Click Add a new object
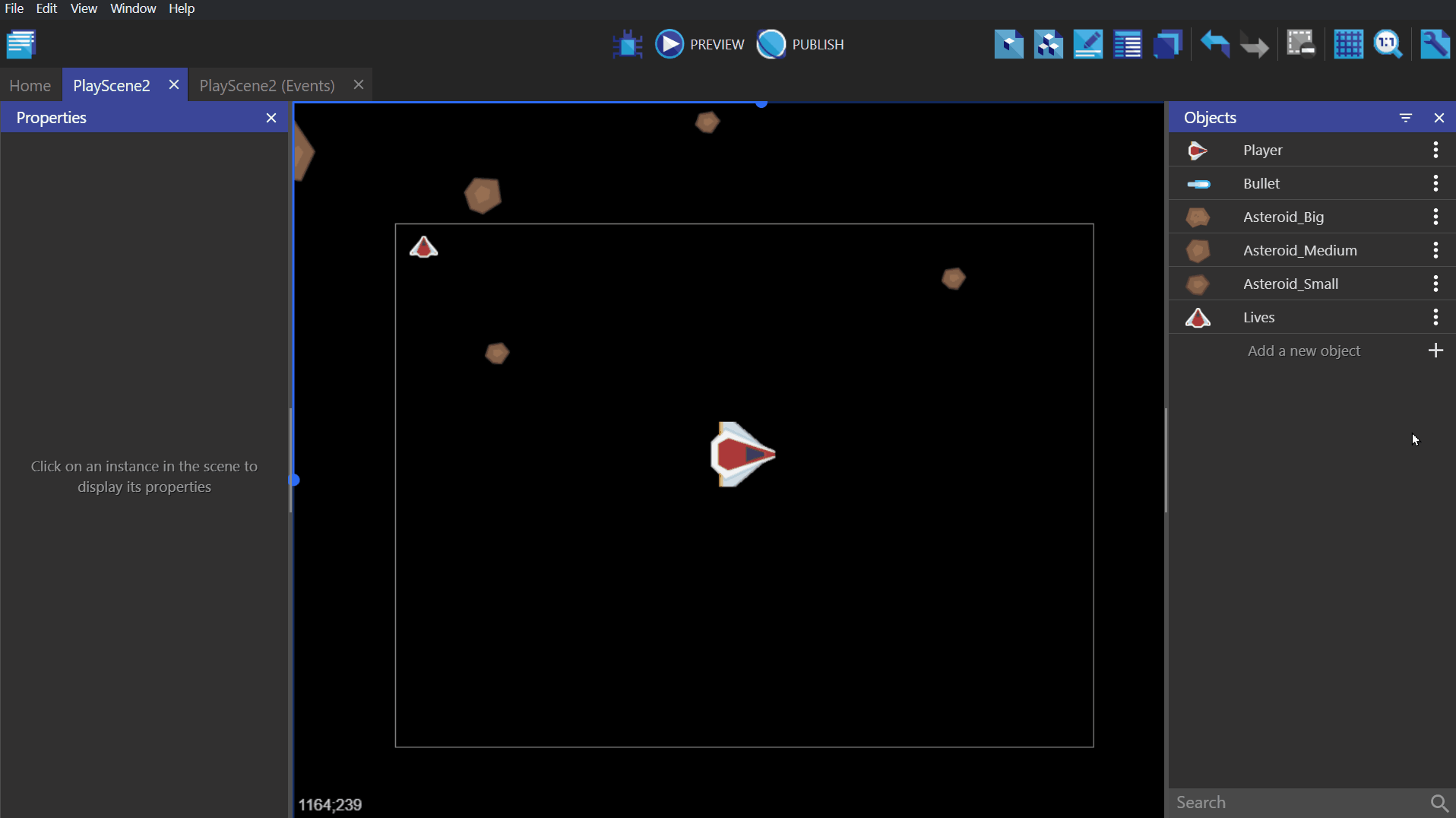 click(x=1304, y=350)
